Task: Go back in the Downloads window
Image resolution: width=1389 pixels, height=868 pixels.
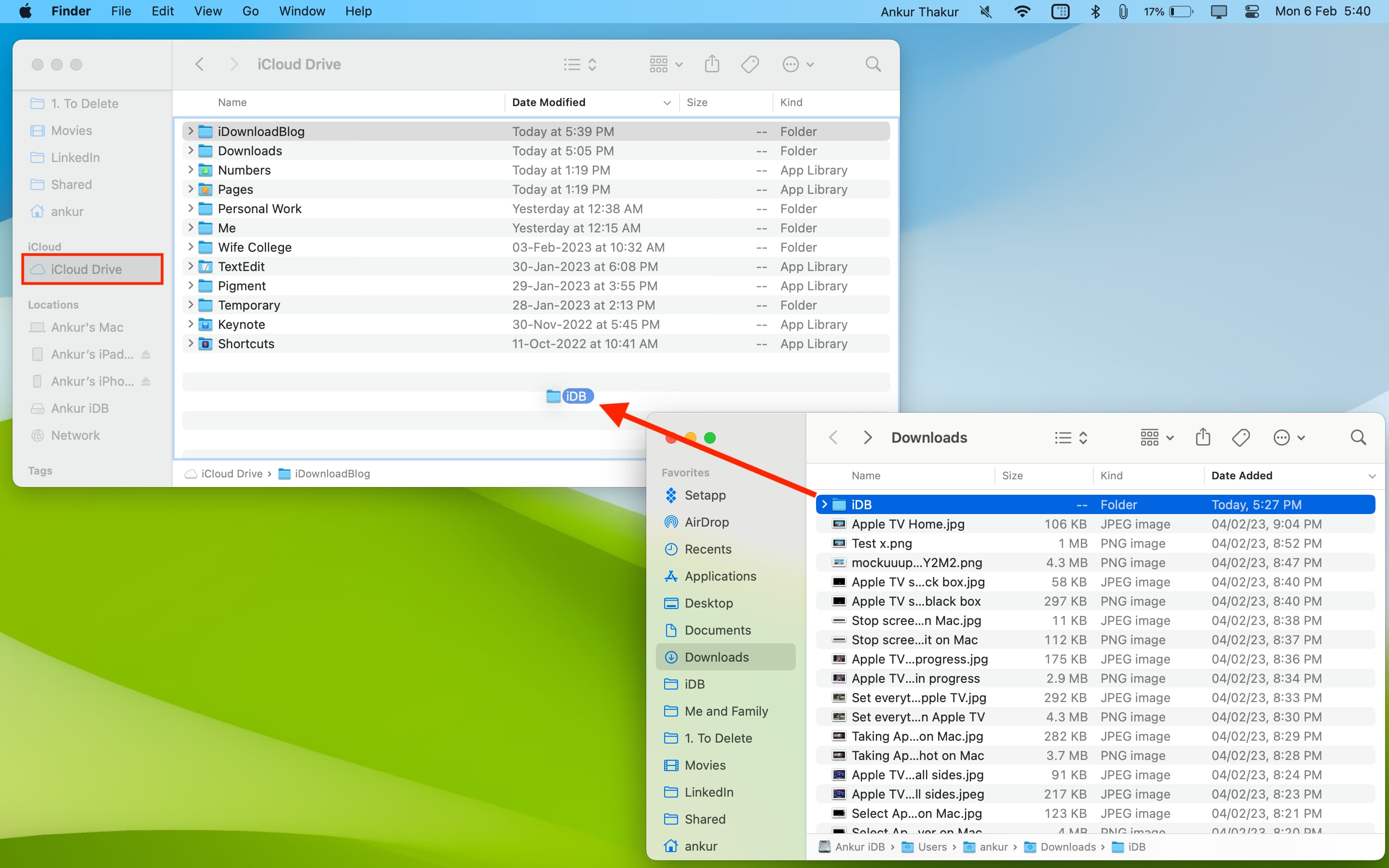Action: (x=833, y=437)
